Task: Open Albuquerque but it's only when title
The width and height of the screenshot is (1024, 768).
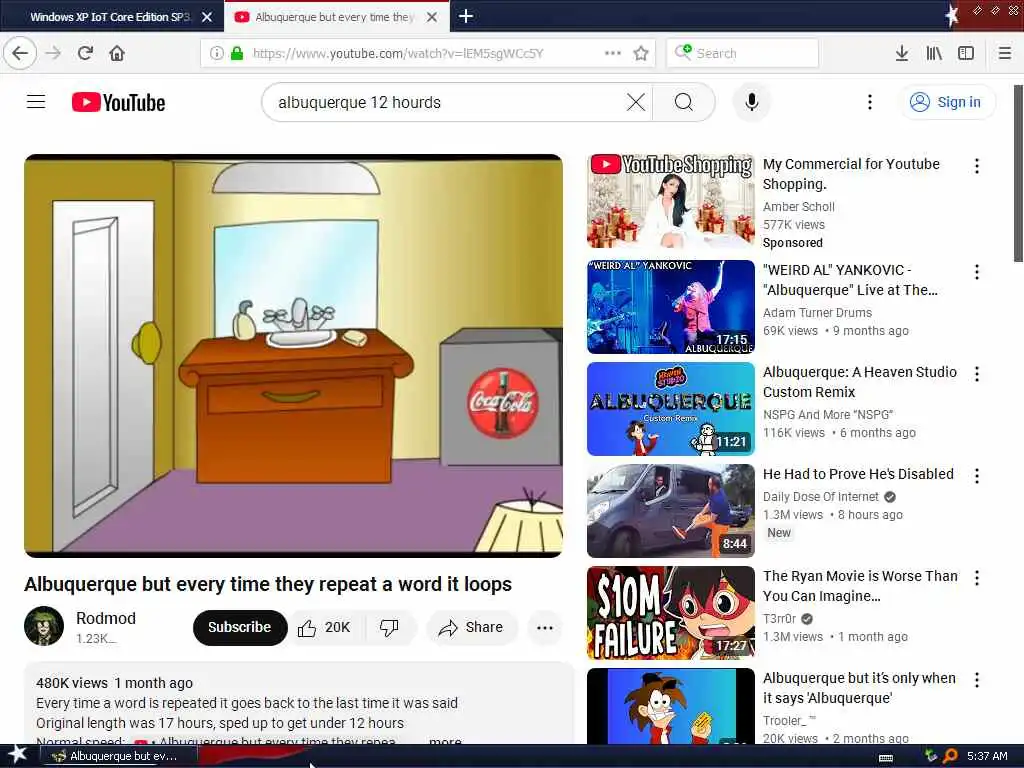Action: click(x=859, y=688)
